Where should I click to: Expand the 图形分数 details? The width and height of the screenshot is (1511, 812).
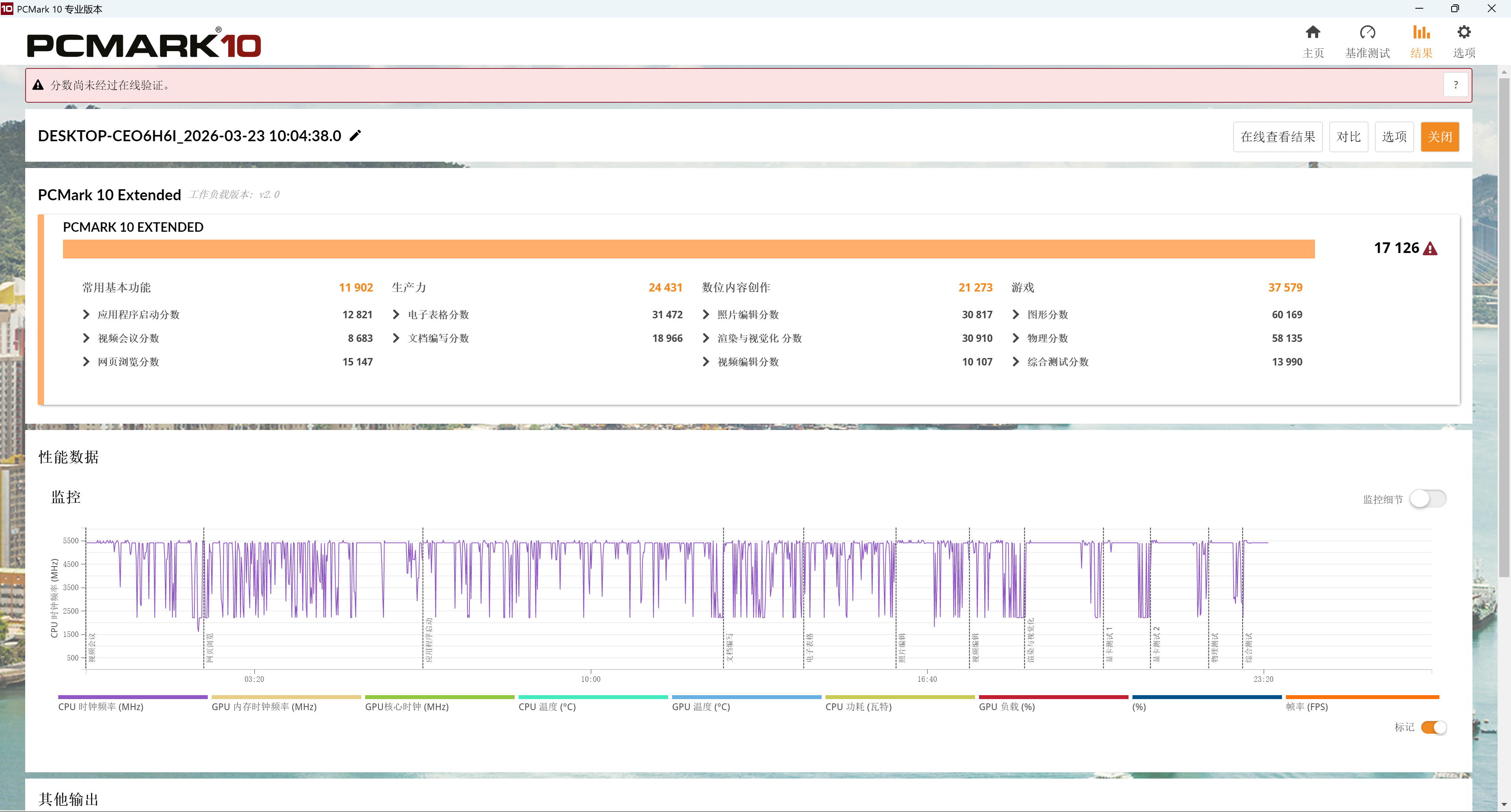(1016, 315)
